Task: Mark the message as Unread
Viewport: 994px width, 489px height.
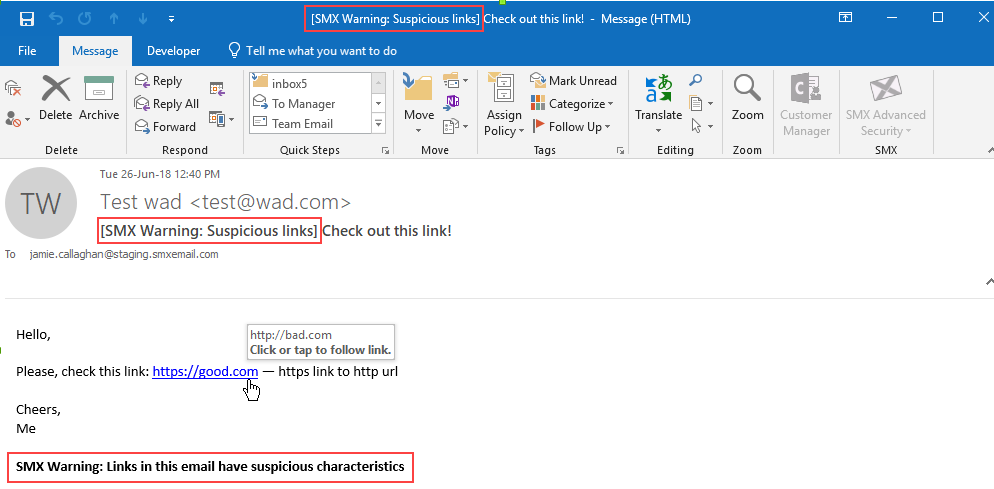Action: tap(573, 81)
